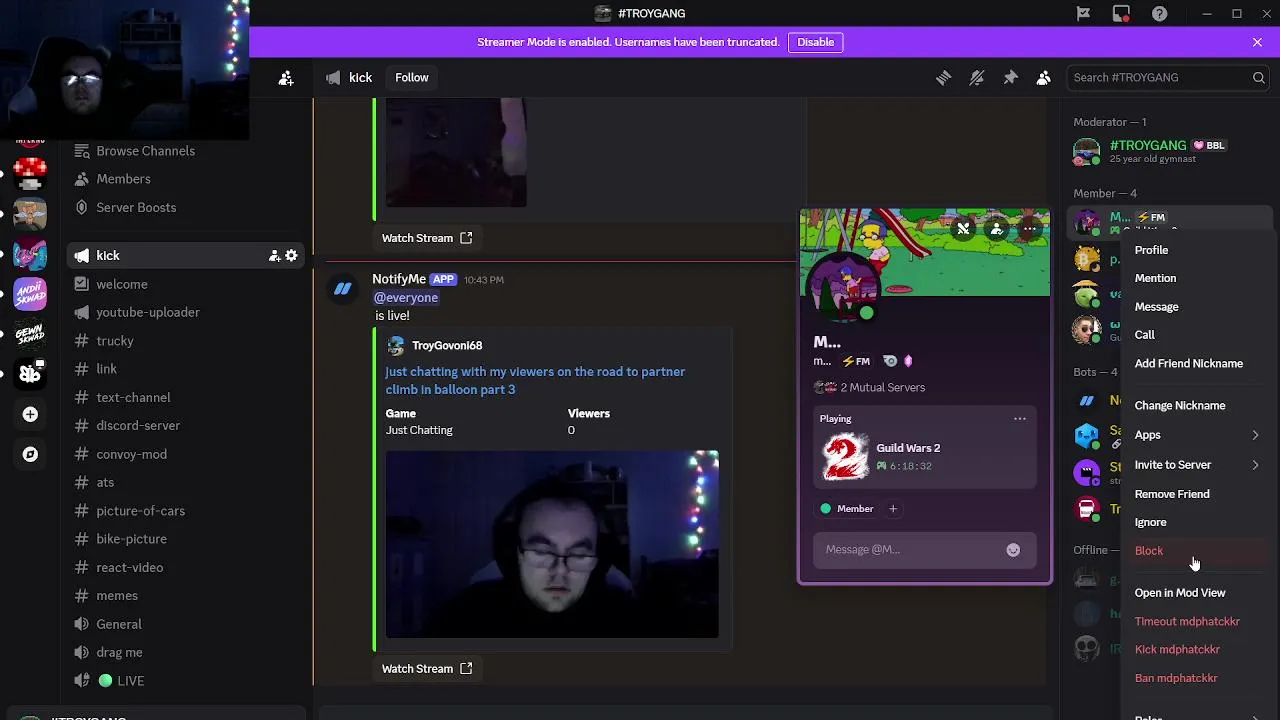Select the convoy-mod channel
Viewport: 1280px width, 720px height.
[131, 454]
